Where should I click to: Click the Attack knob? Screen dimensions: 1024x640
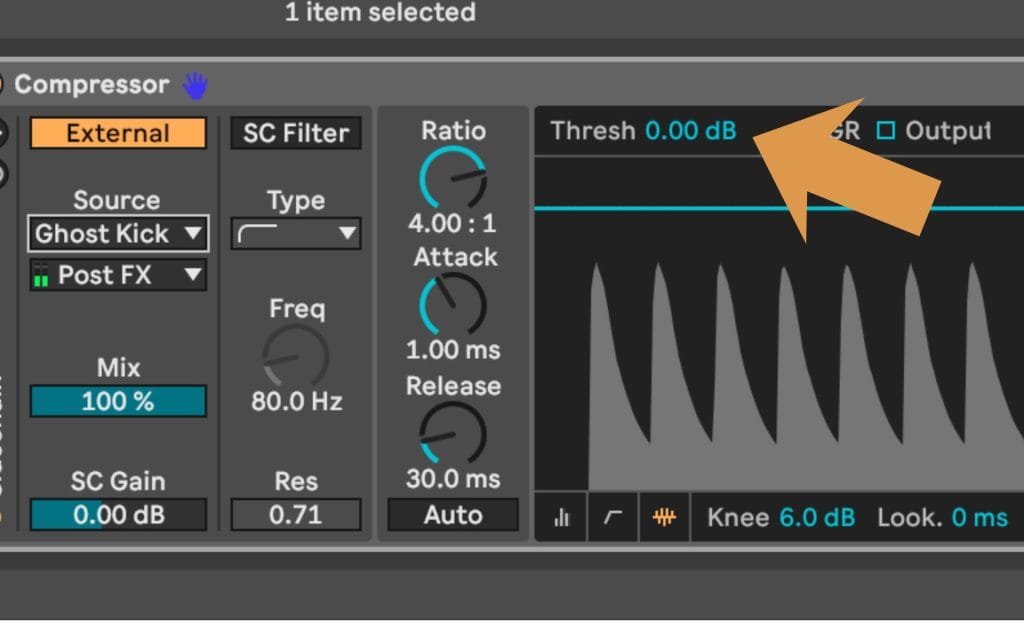[x=453, y=304]
